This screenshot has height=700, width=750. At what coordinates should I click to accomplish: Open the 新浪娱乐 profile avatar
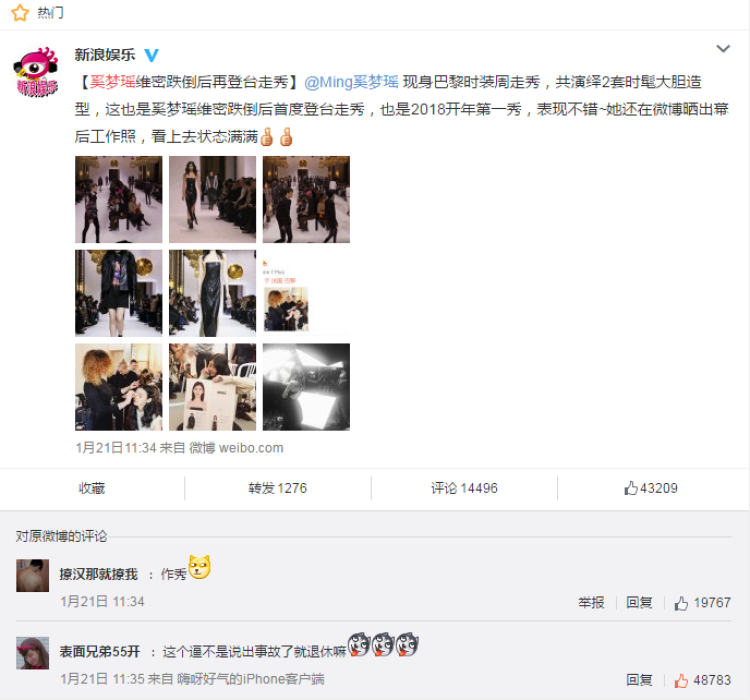36,71
